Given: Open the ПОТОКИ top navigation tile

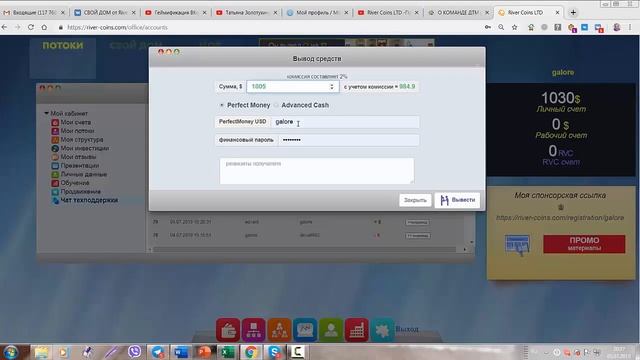Looking at the screenshot, I should click(63, 57).
